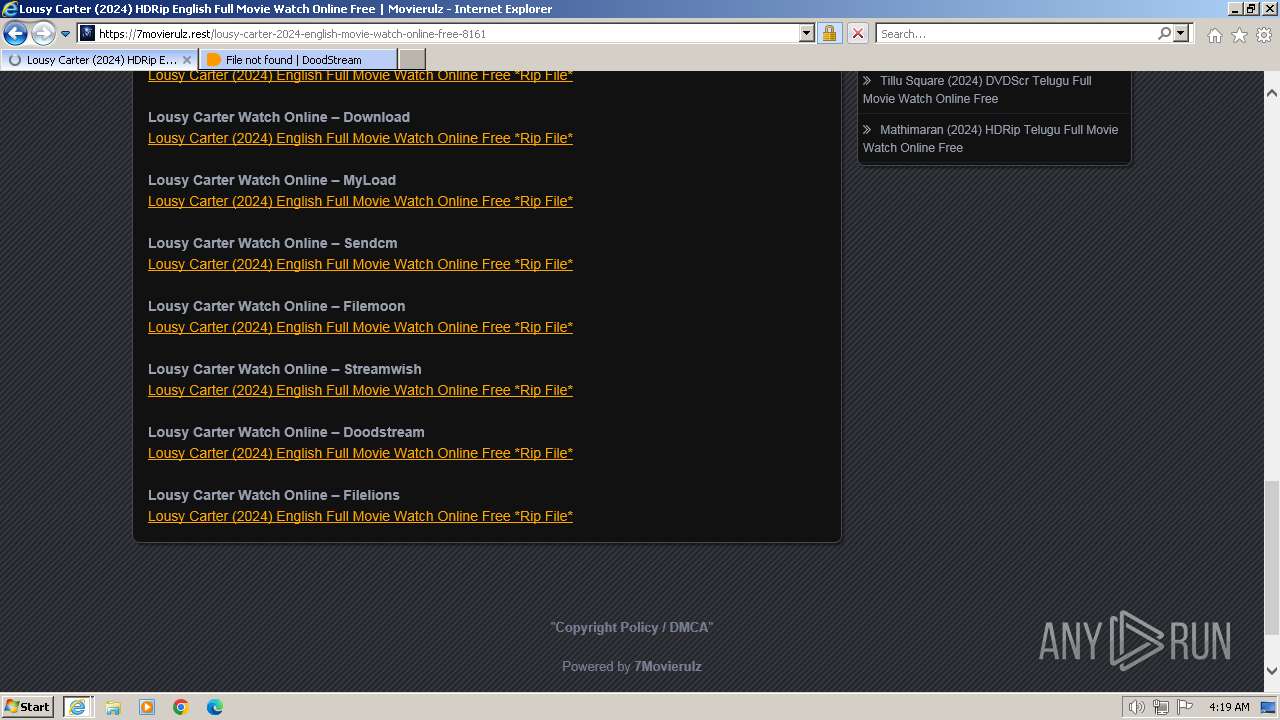Image resolution: width=1280 pixels, height=720 pixels.
Task: Click the scrollbar up arrow
Action: [x=1272, y=92]
